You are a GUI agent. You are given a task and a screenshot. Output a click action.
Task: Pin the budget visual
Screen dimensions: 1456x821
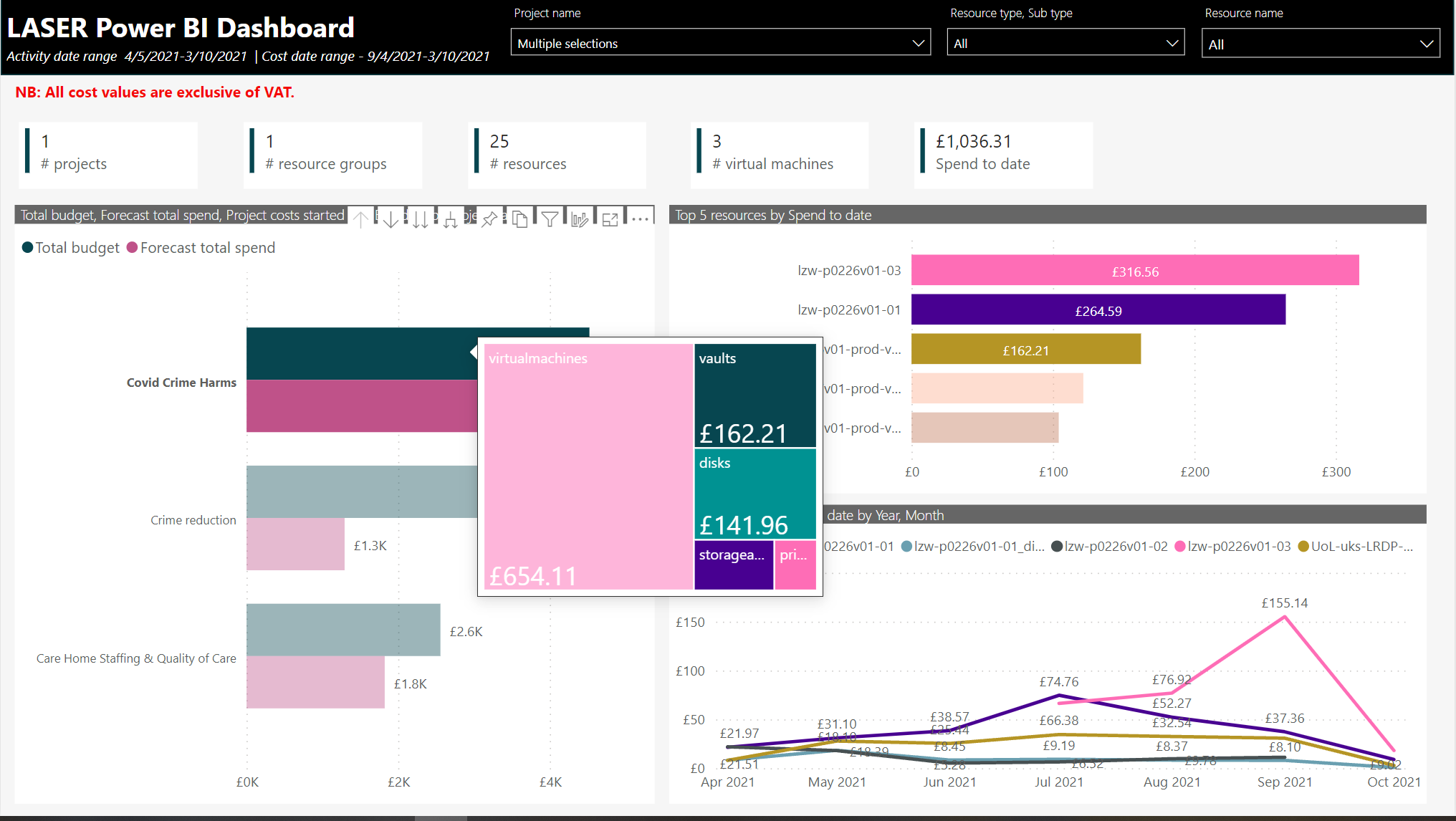point(489,219)
